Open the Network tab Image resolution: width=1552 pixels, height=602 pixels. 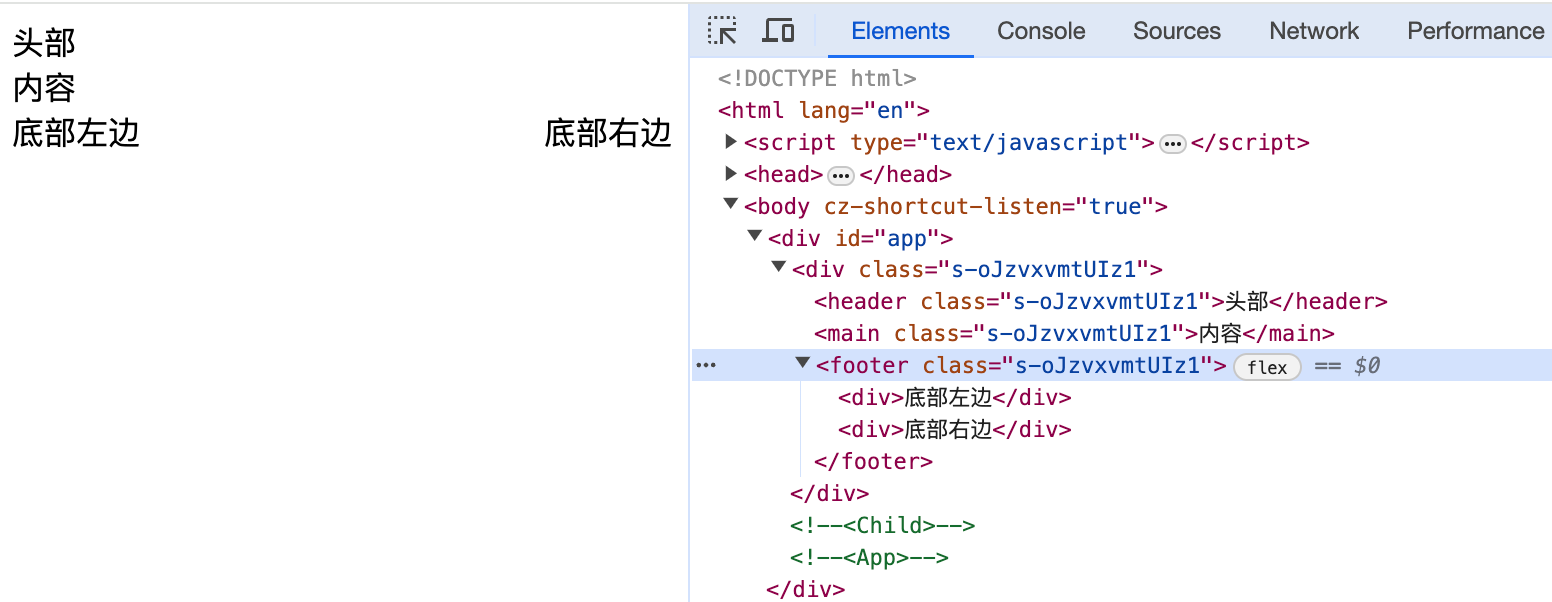click(x=1313, y=31)
